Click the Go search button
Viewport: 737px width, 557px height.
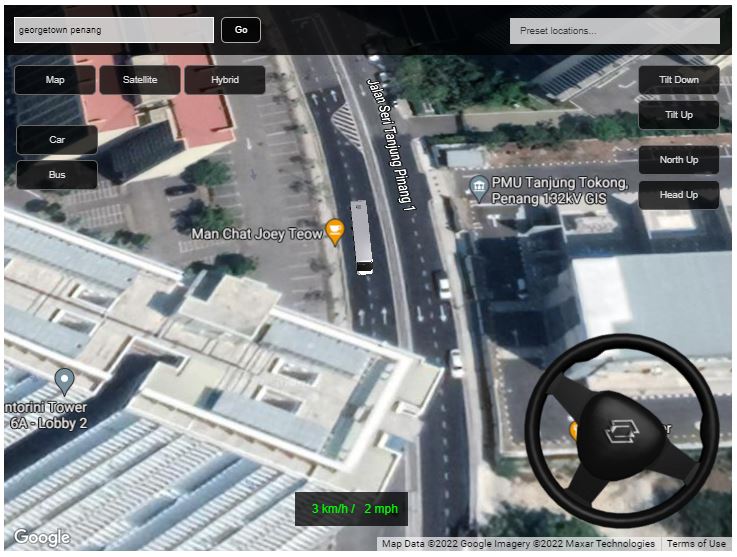pyautogui.click(x=241, y=30)
